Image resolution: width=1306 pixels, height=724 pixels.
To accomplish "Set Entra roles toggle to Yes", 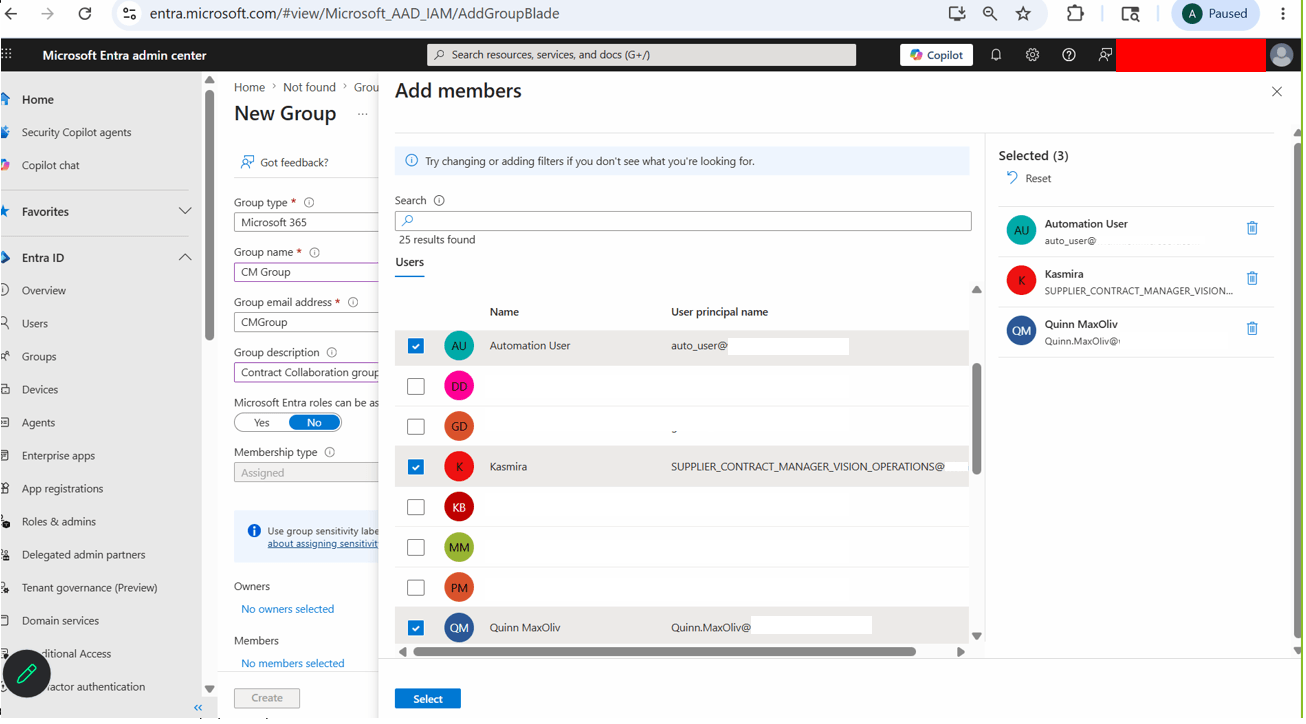I will coord(262,423).
